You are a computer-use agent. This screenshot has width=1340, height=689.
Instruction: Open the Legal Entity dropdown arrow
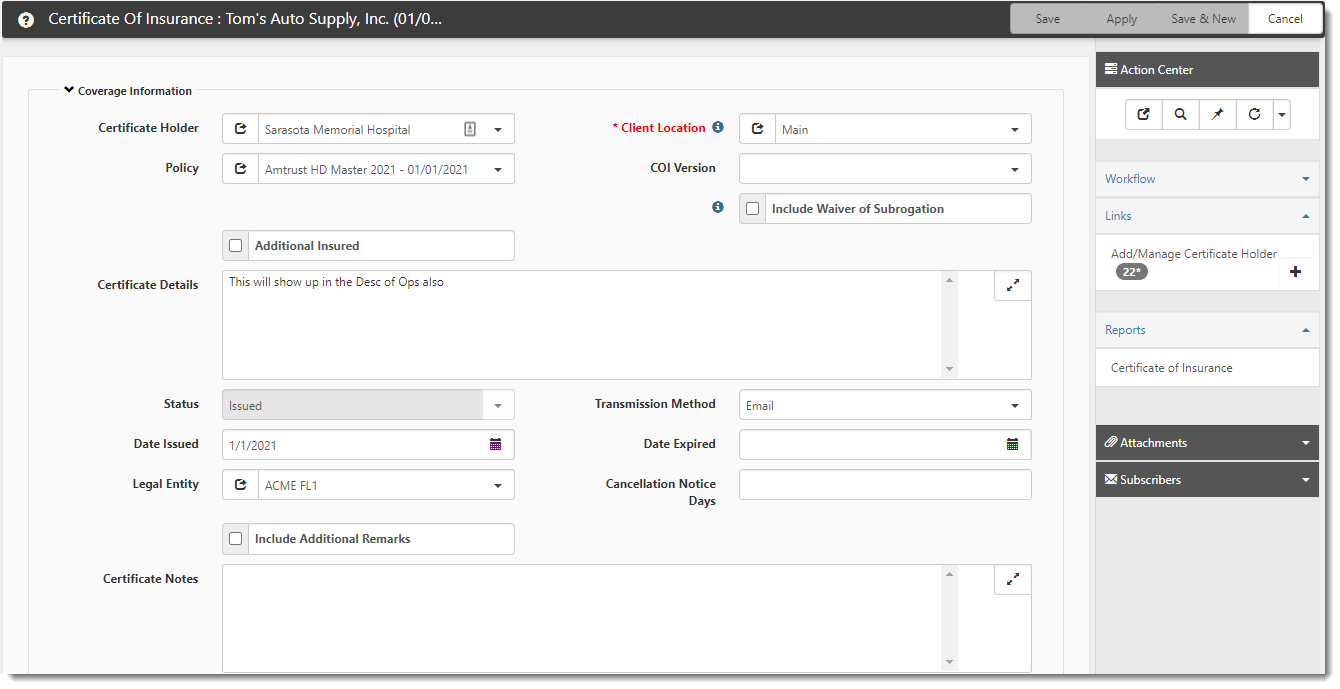(x=498, y=485)
